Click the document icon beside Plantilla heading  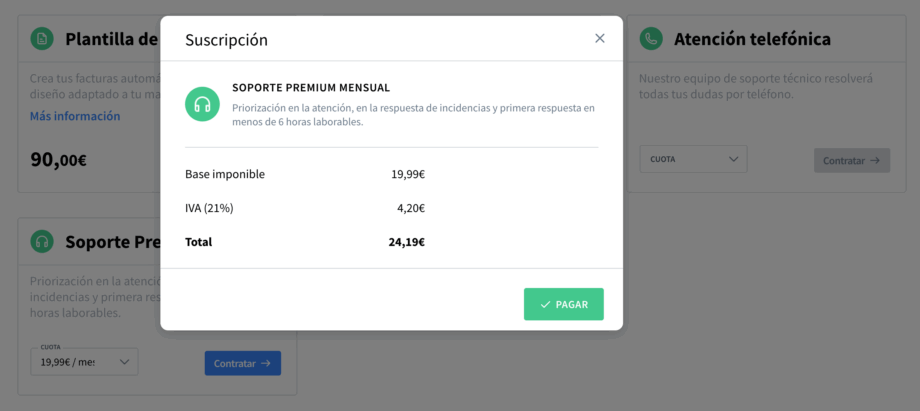42,39
